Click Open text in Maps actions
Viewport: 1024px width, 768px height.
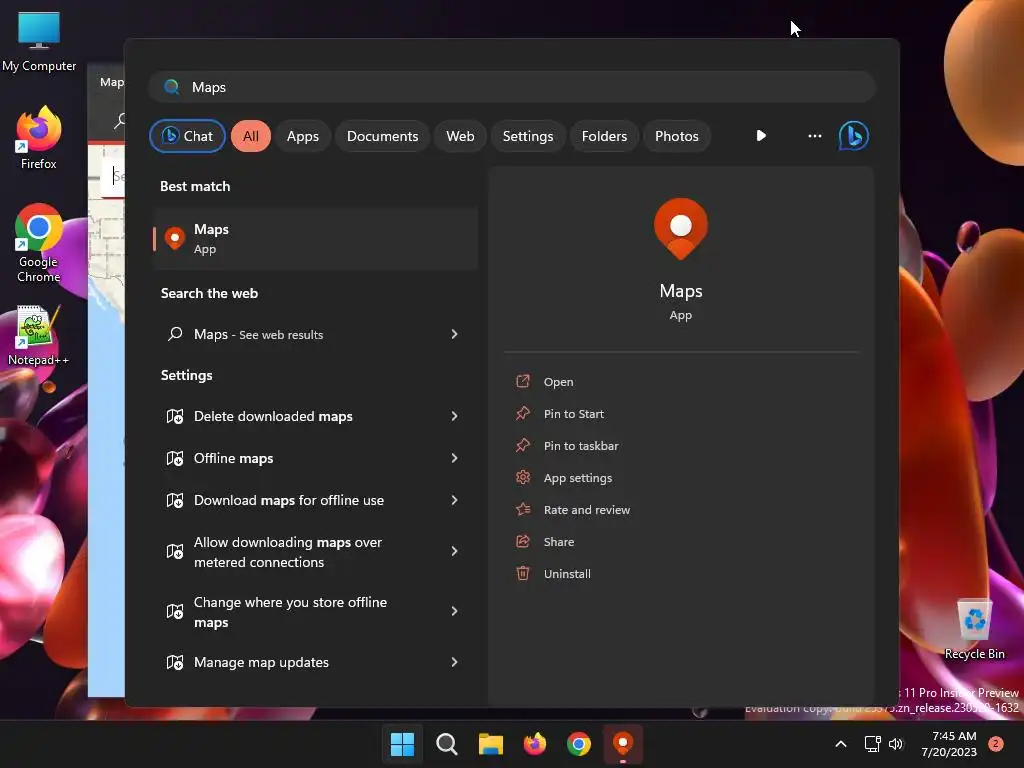click(558, 382)
